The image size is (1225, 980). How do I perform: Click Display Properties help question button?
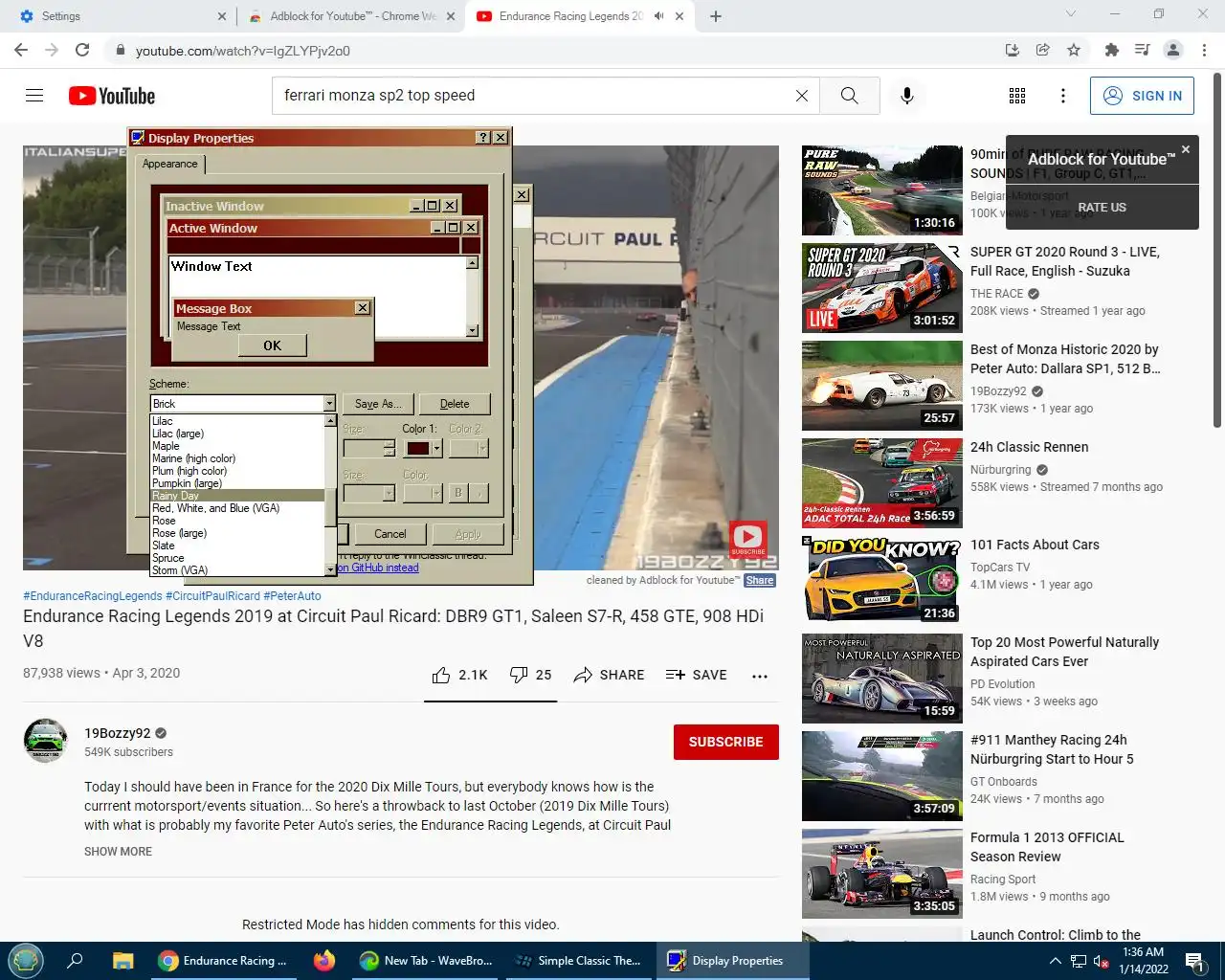pos(483,138)
